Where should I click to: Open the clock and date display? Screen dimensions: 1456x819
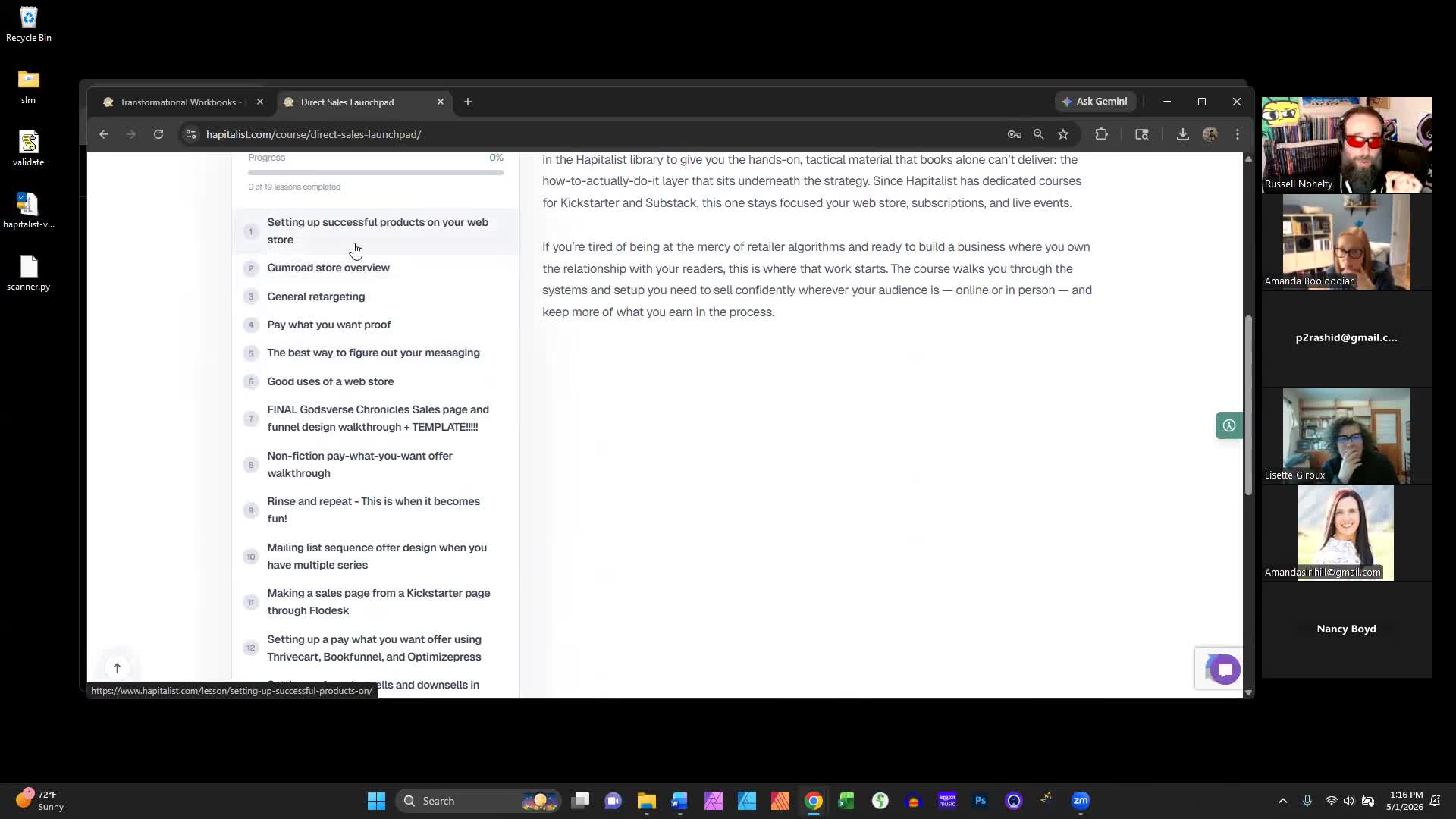click(x=1405, y=801)
